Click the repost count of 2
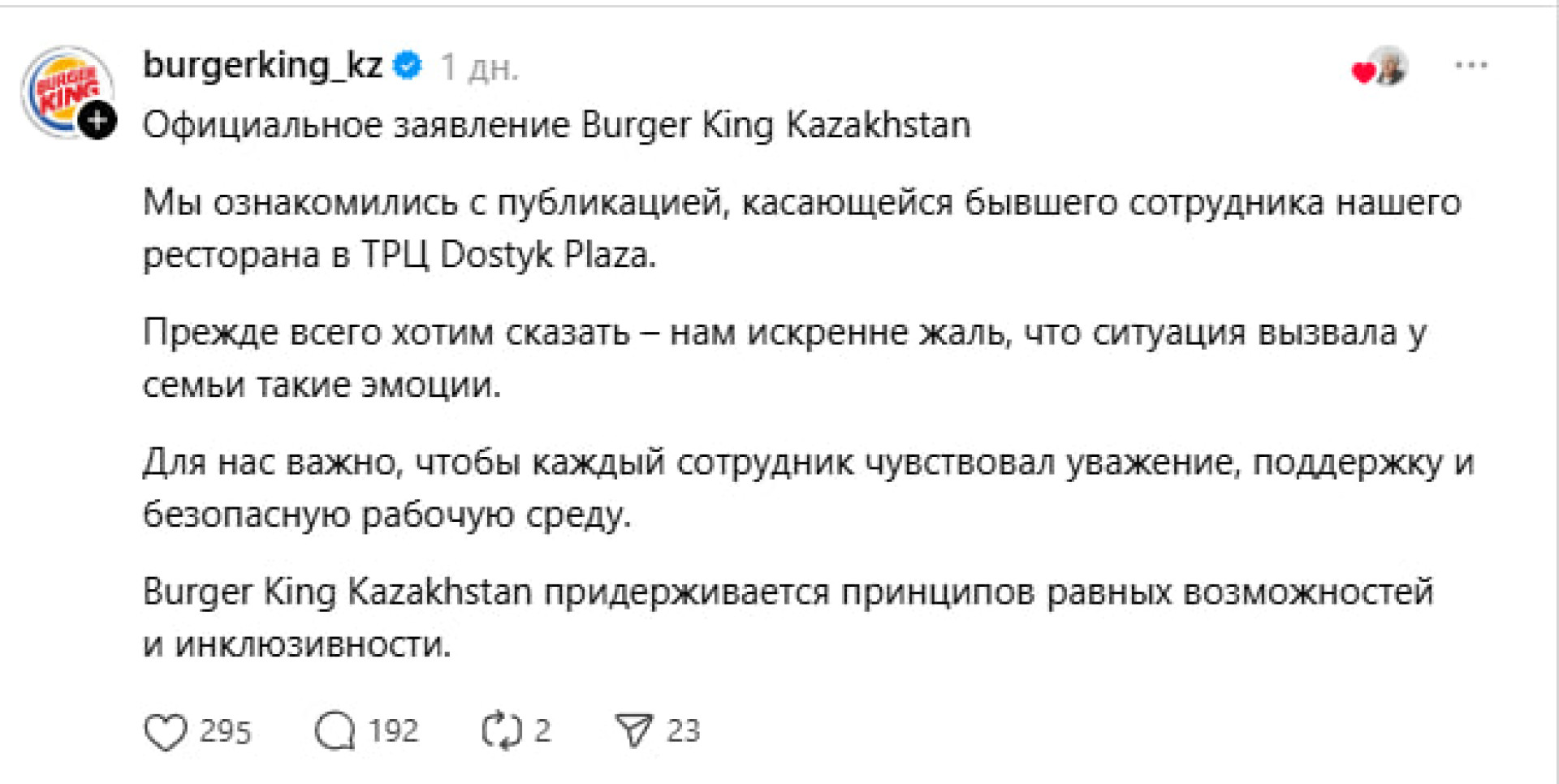The height and width of the screenshot is (784, 1559). (542, 731)
